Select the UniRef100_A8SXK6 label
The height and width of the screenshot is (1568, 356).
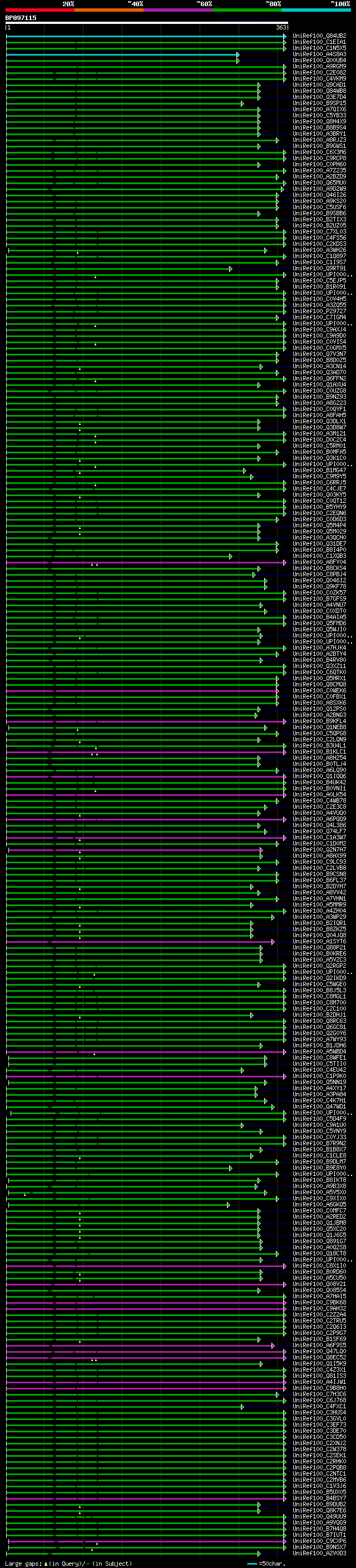pyautogui.click(x=319, y=703)
